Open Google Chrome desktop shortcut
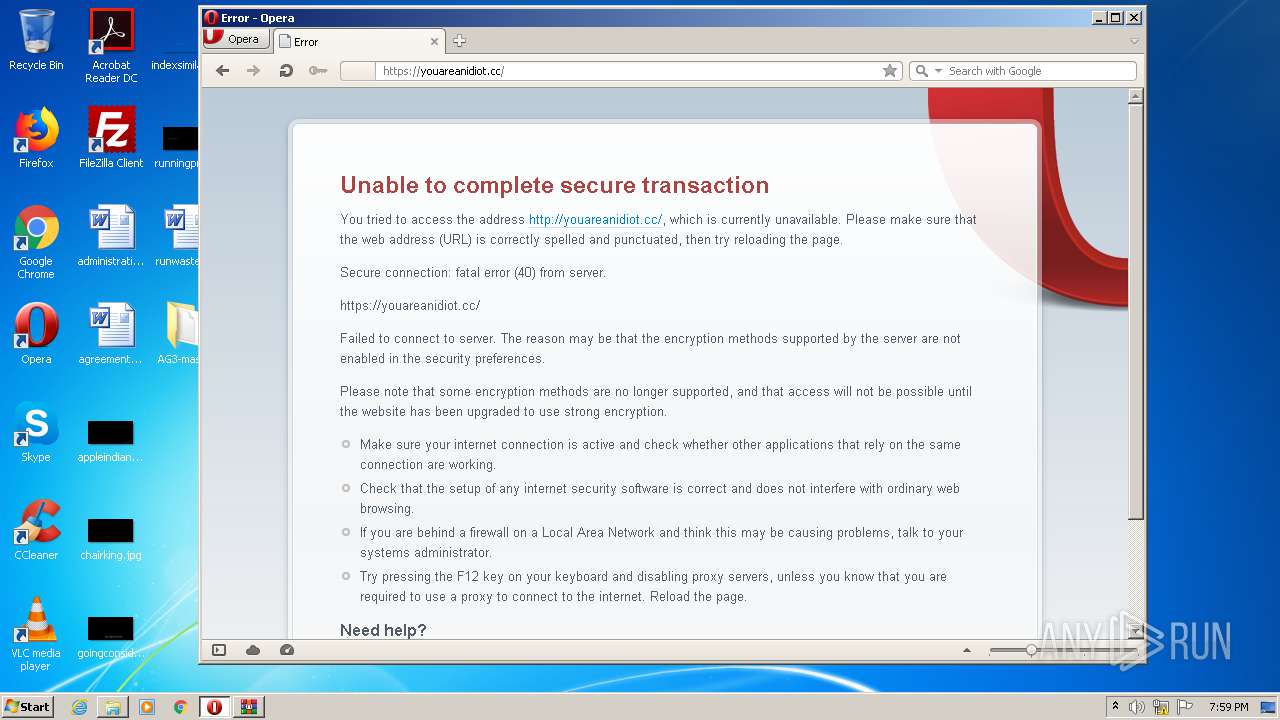 tap(36, 242)
